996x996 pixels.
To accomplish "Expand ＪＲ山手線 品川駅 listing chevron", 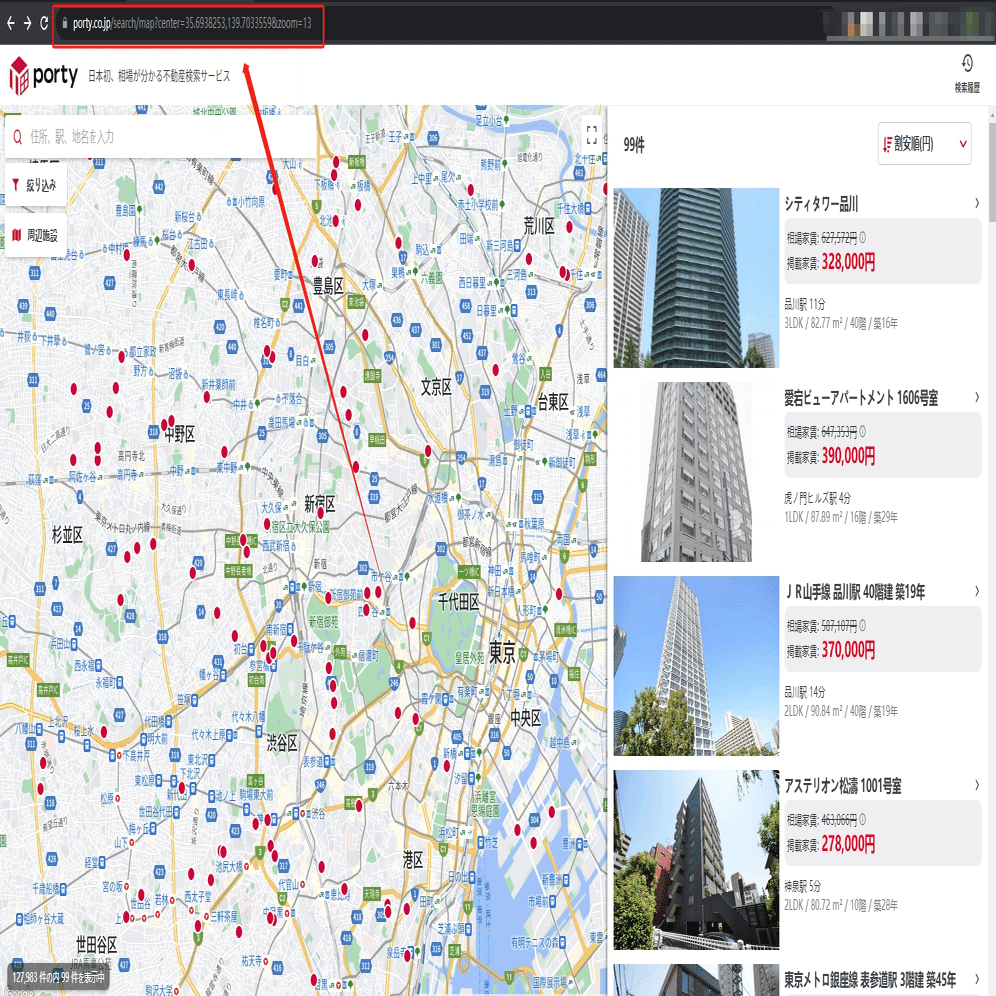I will (977, 591).
